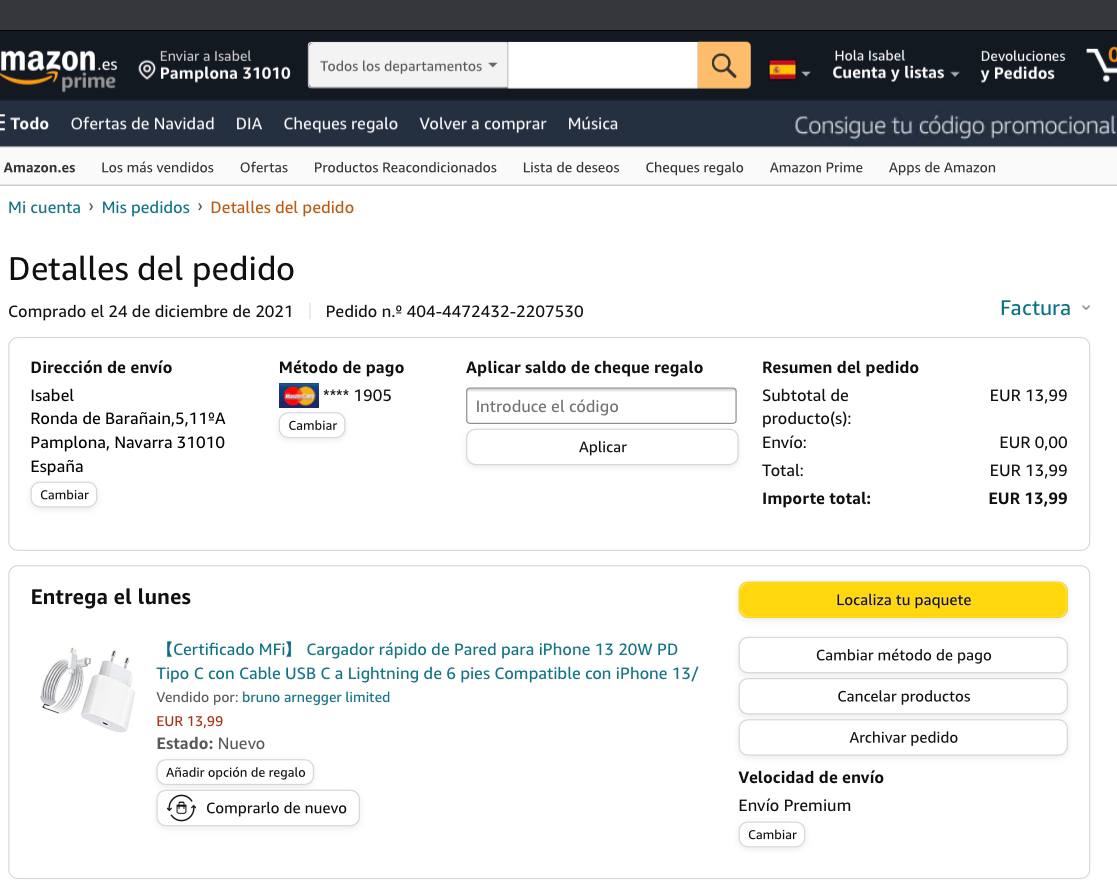Open Cheques regalo in main nav
The width and height of the screenshot is (1117, 893).
point(341,124)
